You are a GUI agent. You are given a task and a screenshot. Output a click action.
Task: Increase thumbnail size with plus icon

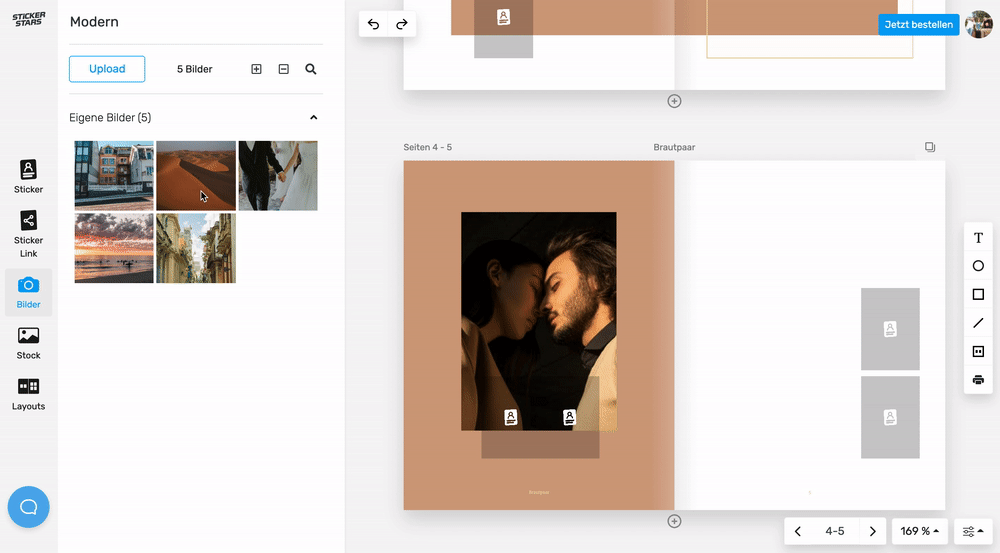click(256, 69)
